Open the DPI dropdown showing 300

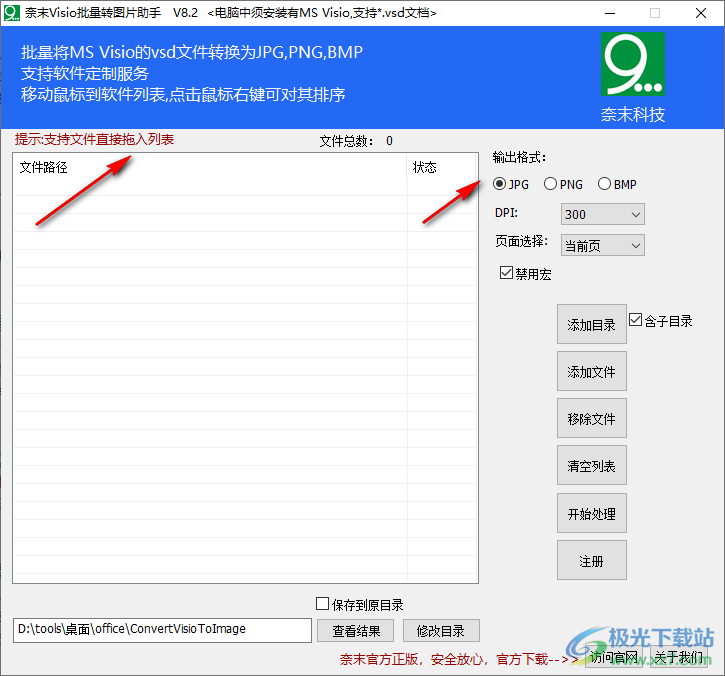coord(602,214)
